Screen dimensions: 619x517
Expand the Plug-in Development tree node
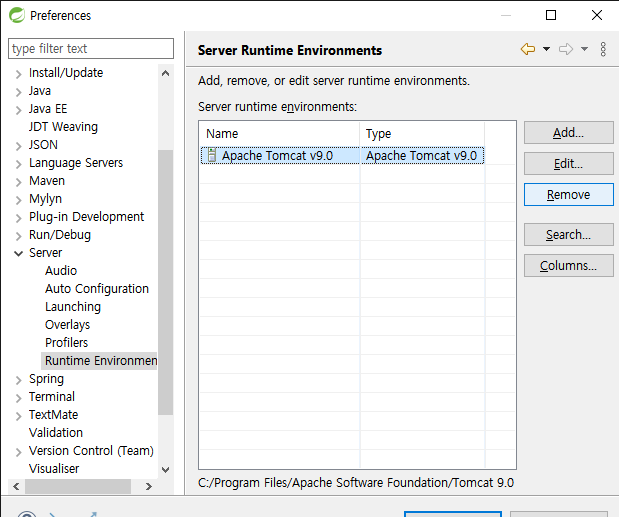click(18, 218)
